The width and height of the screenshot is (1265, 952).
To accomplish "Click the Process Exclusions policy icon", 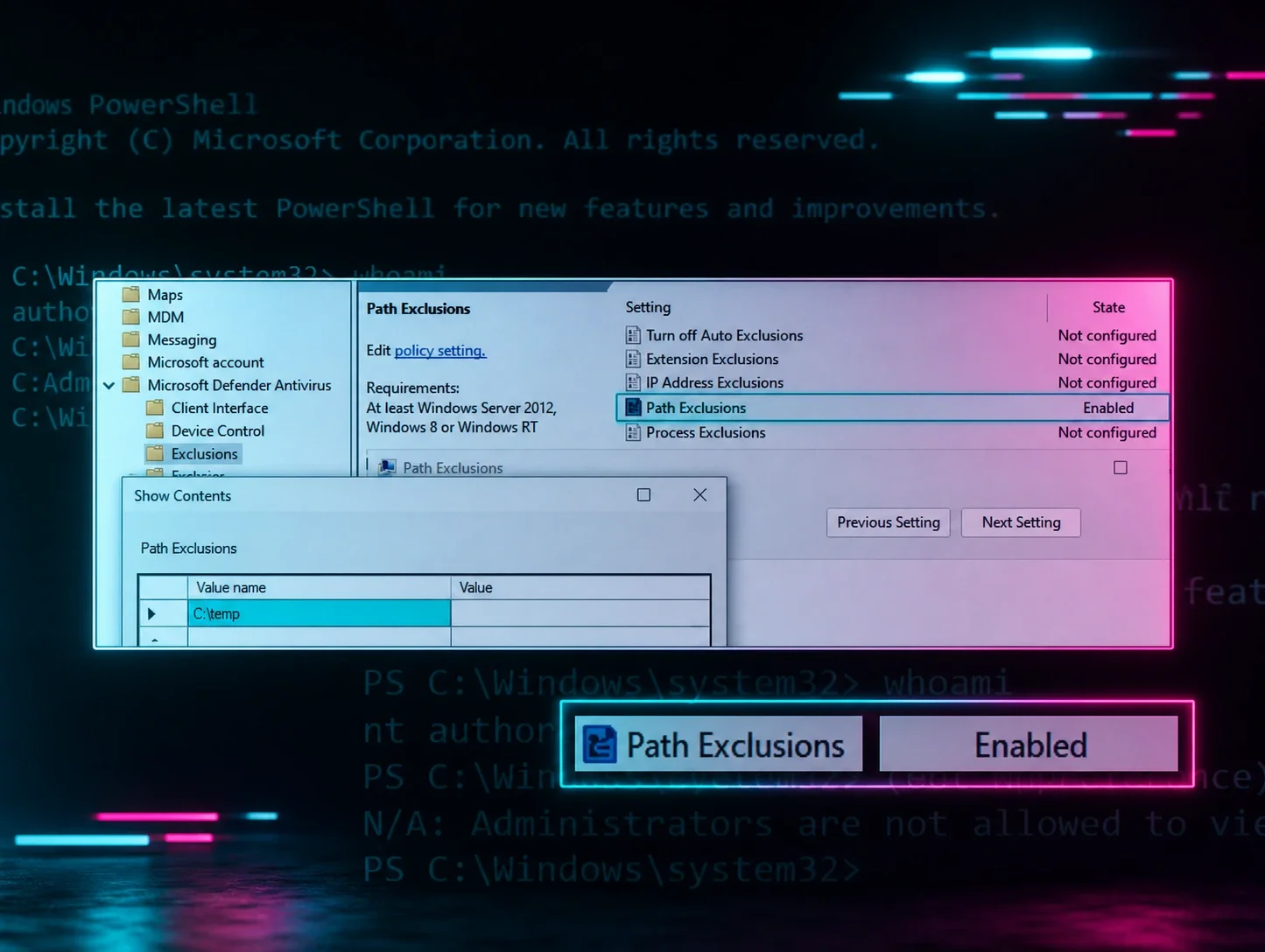I will [633, 432].
